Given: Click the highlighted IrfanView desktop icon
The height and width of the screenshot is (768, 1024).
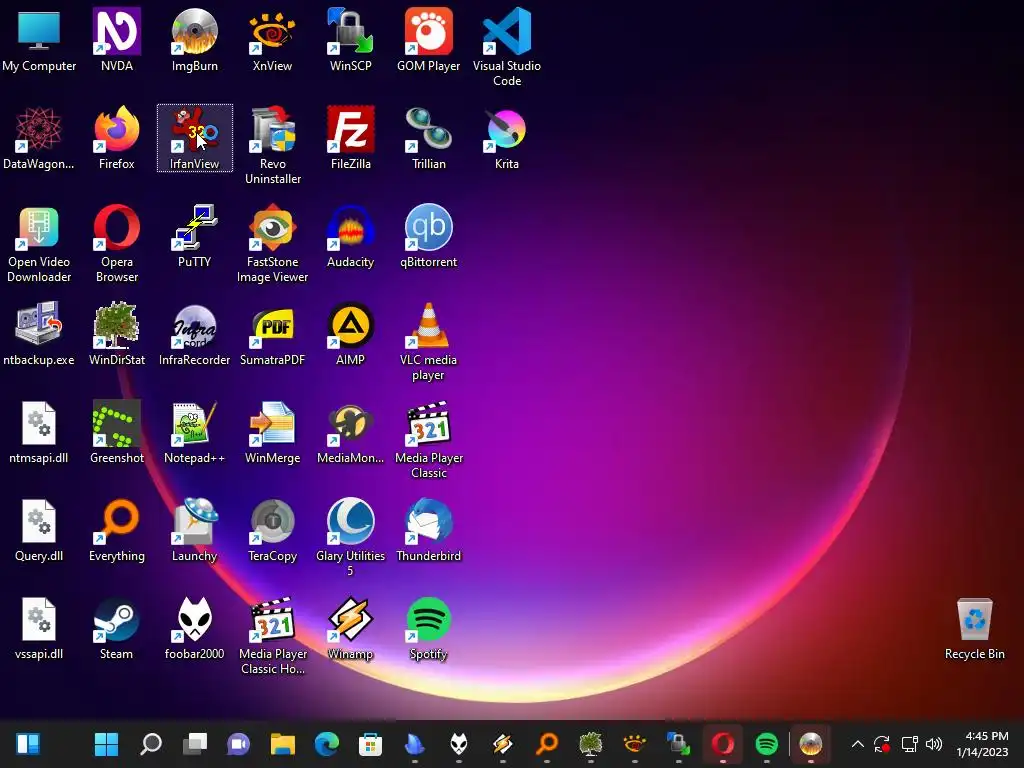Looking at the screenshot, I should pyautogui.click(x=195, y=137).
